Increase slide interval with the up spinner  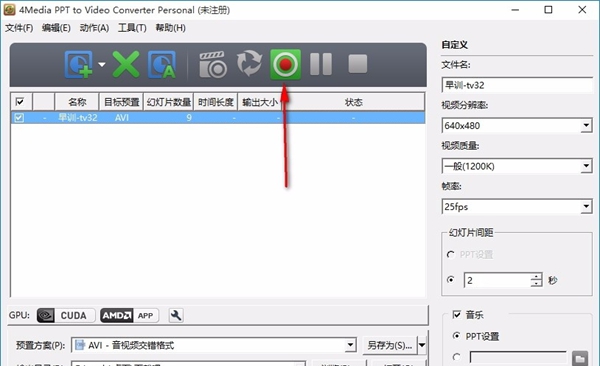point(536,277)
